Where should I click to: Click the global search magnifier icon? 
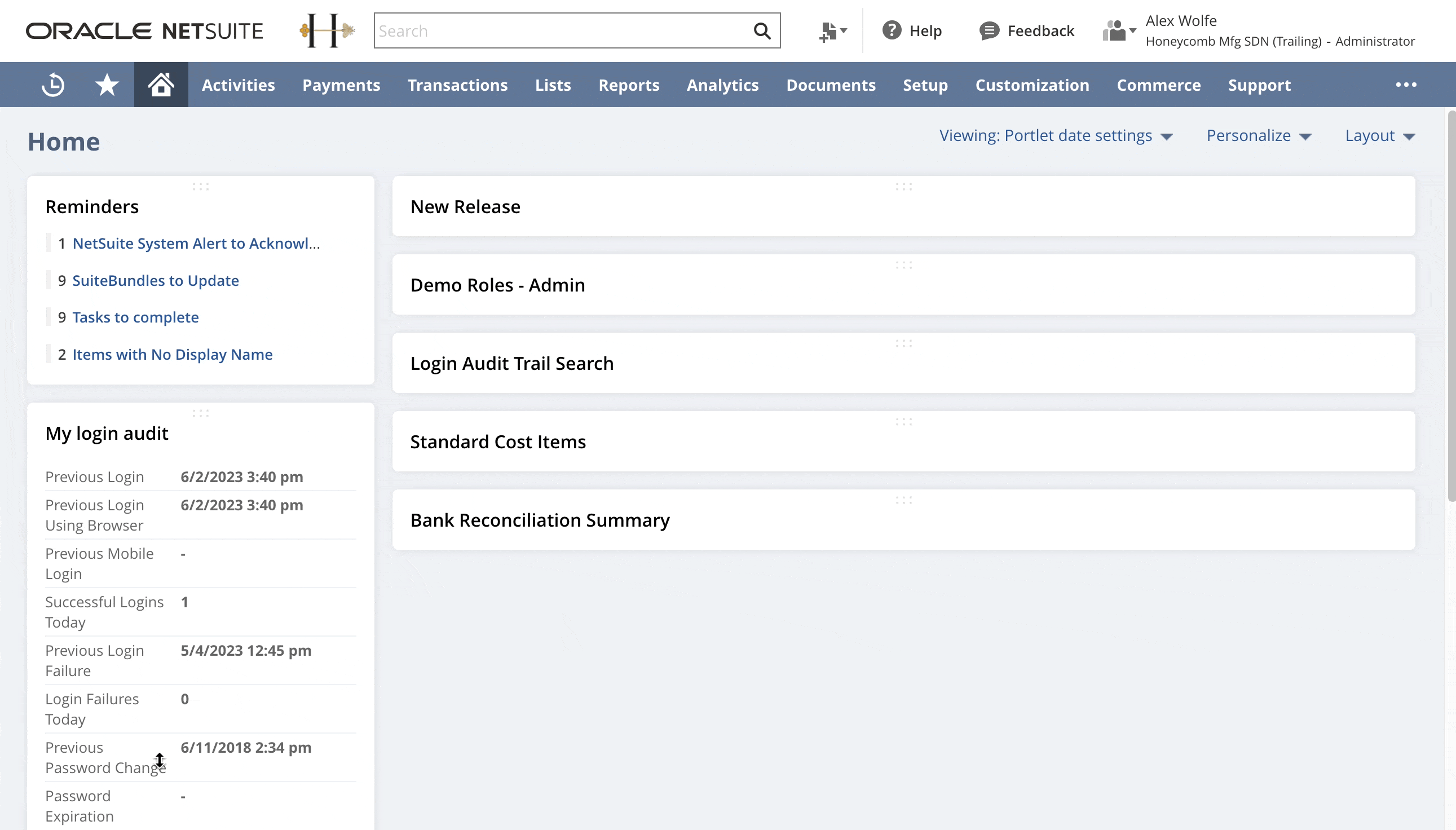(763, 31)
